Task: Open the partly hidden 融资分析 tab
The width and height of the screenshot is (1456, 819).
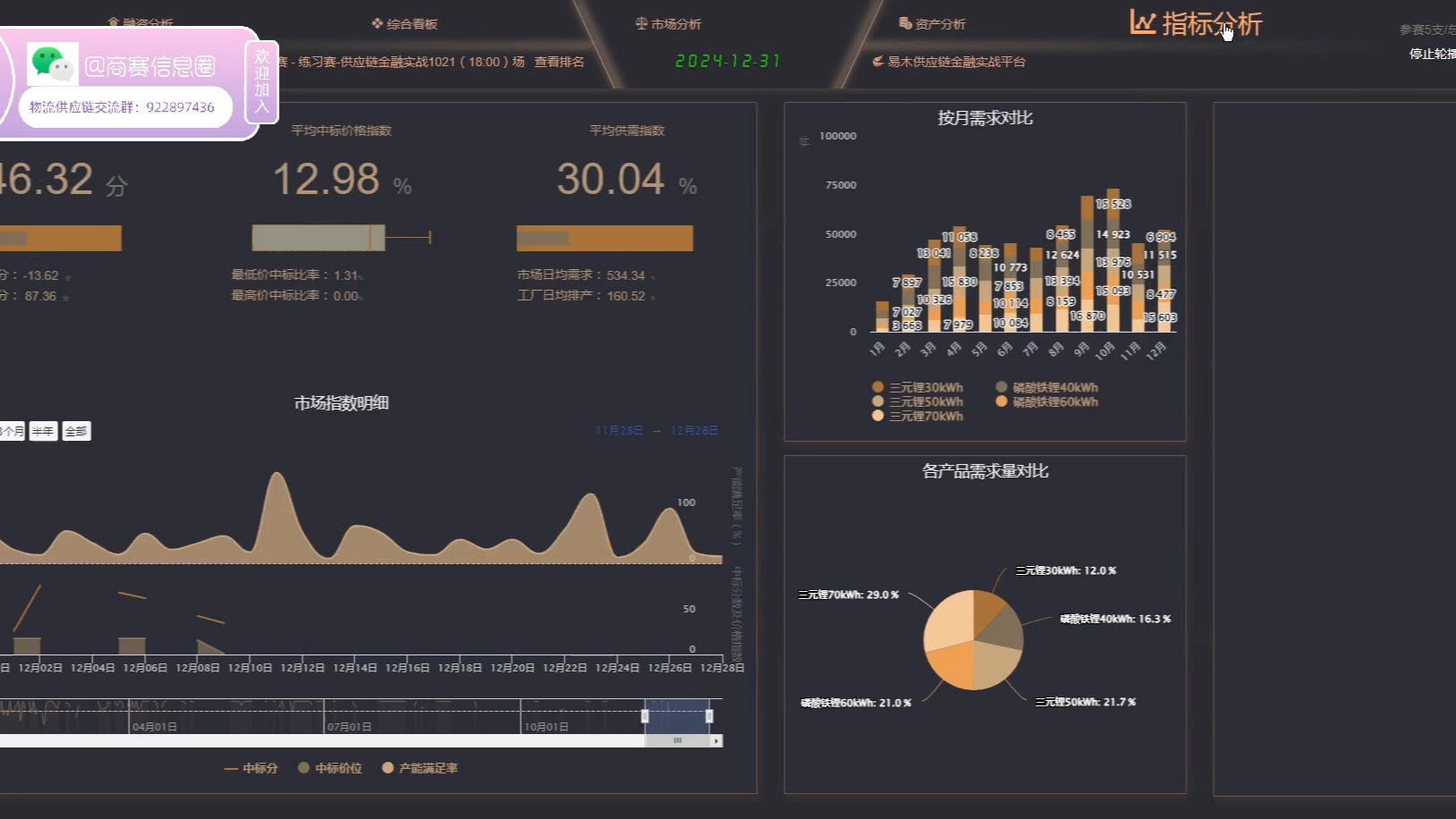Action: point(140,22)
